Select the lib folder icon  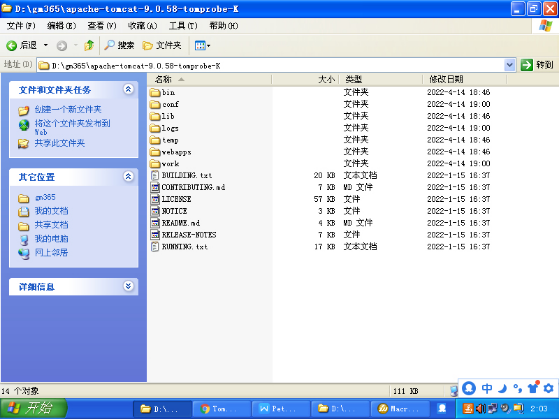(x=155, y=116)
